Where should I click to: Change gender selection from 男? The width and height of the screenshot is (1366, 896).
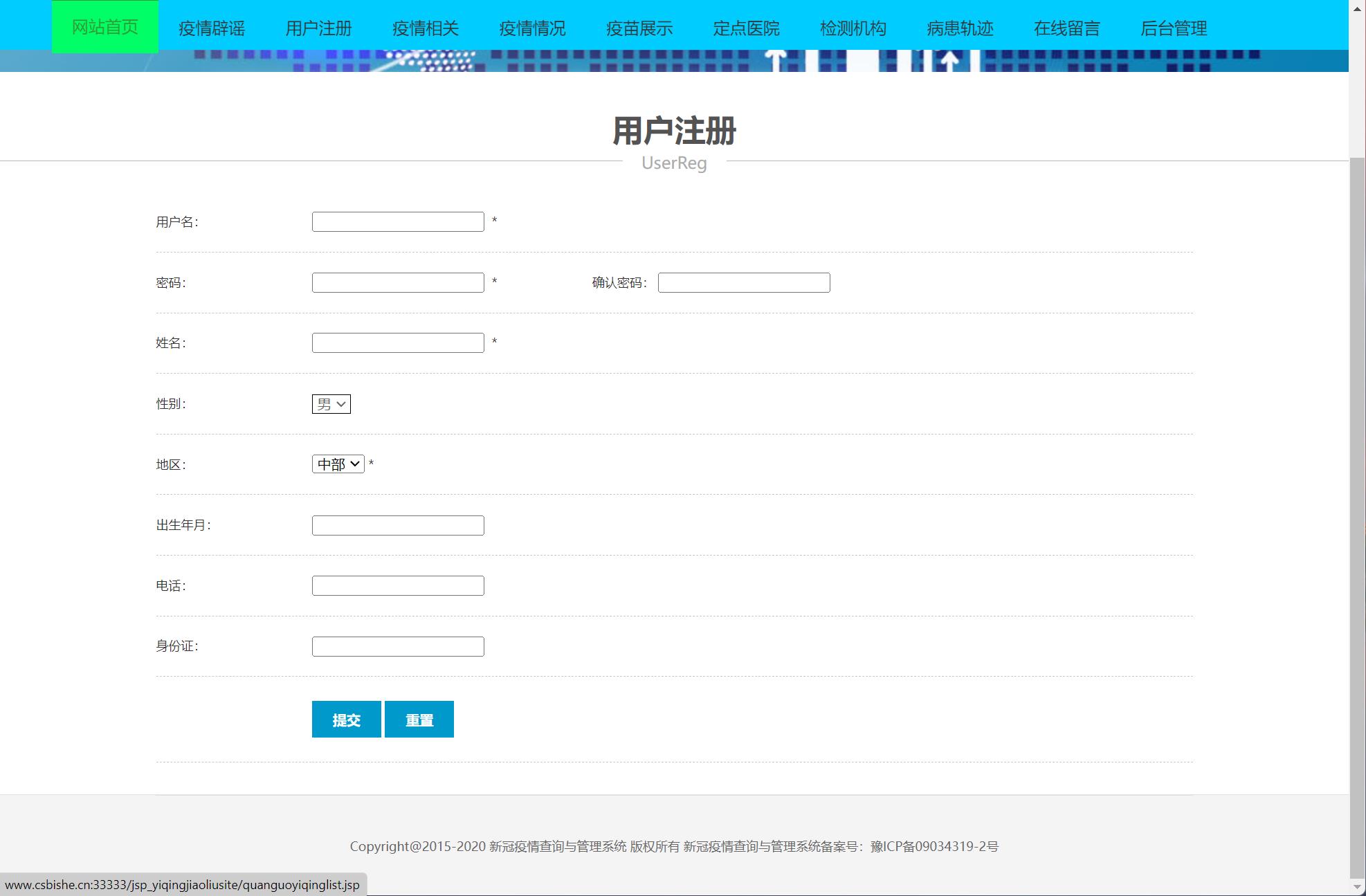(331, 403)
